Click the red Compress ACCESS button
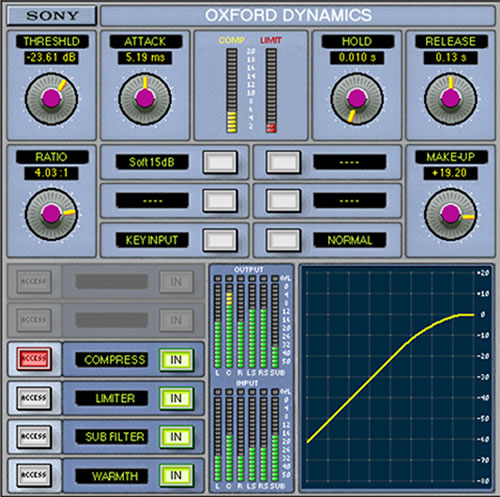This screenshot has height=497, width=500. click(34, 359)
